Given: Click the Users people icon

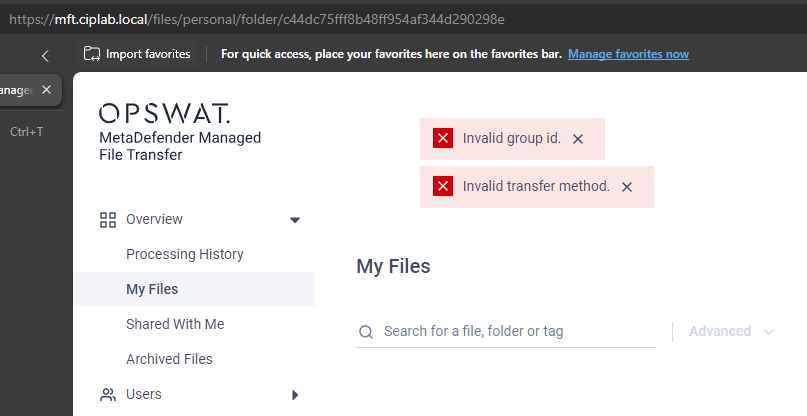Looking at the screenshot, I should [x=108, y=395].
